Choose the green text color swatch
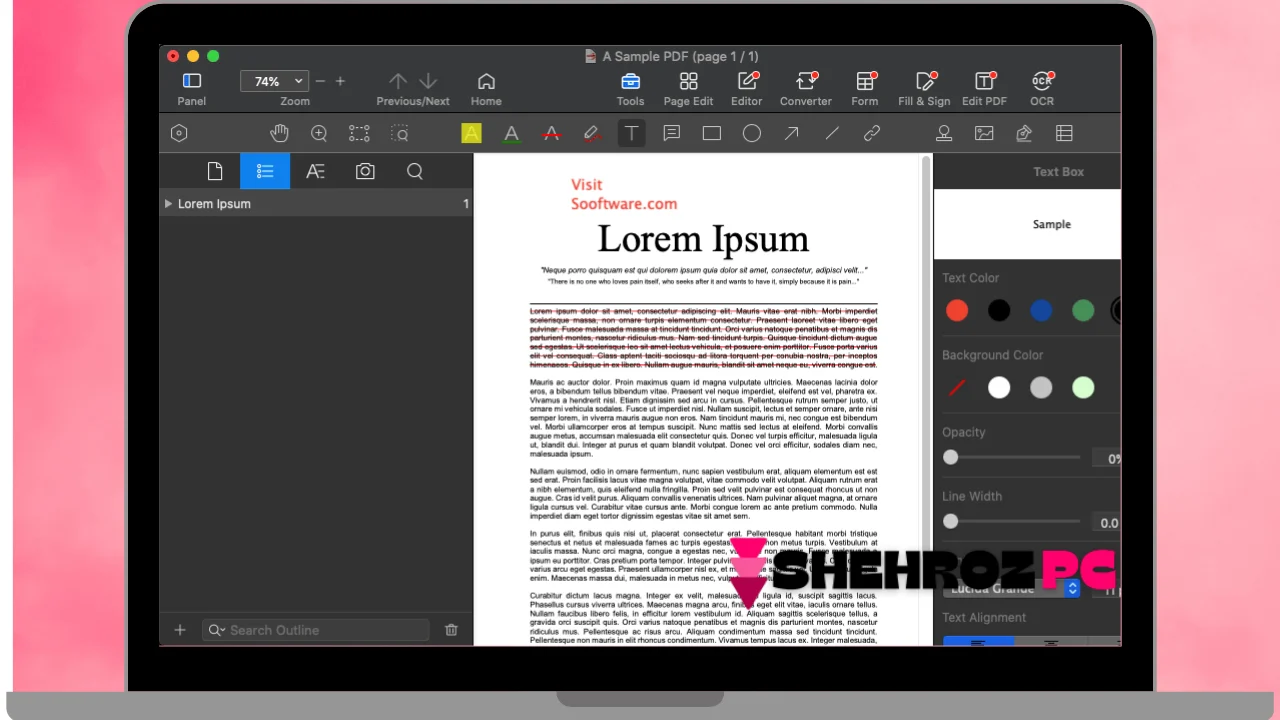 click(x=1083, y=310)
